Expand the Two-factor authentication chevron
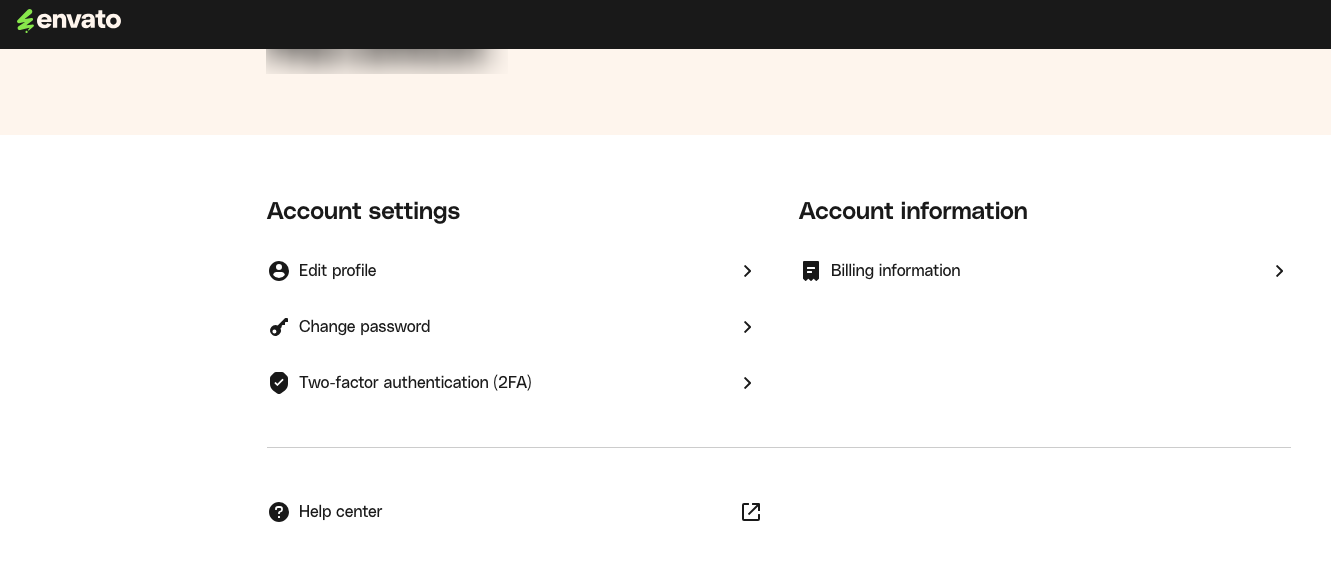The image size is (1331, 582). [x=747, y=383]
